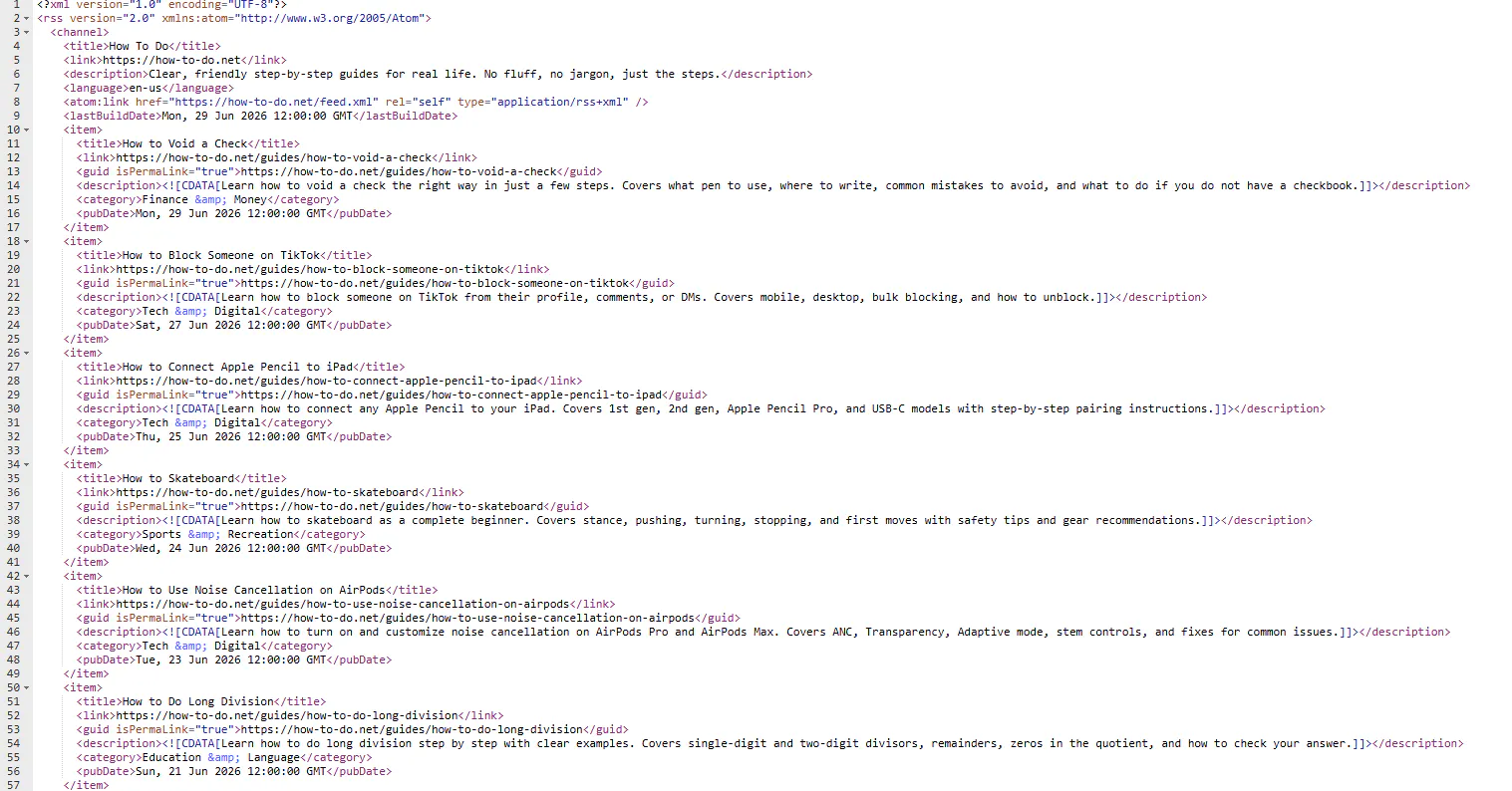Click the how-to-void-a-check URL in the guid line

point(399,171)
